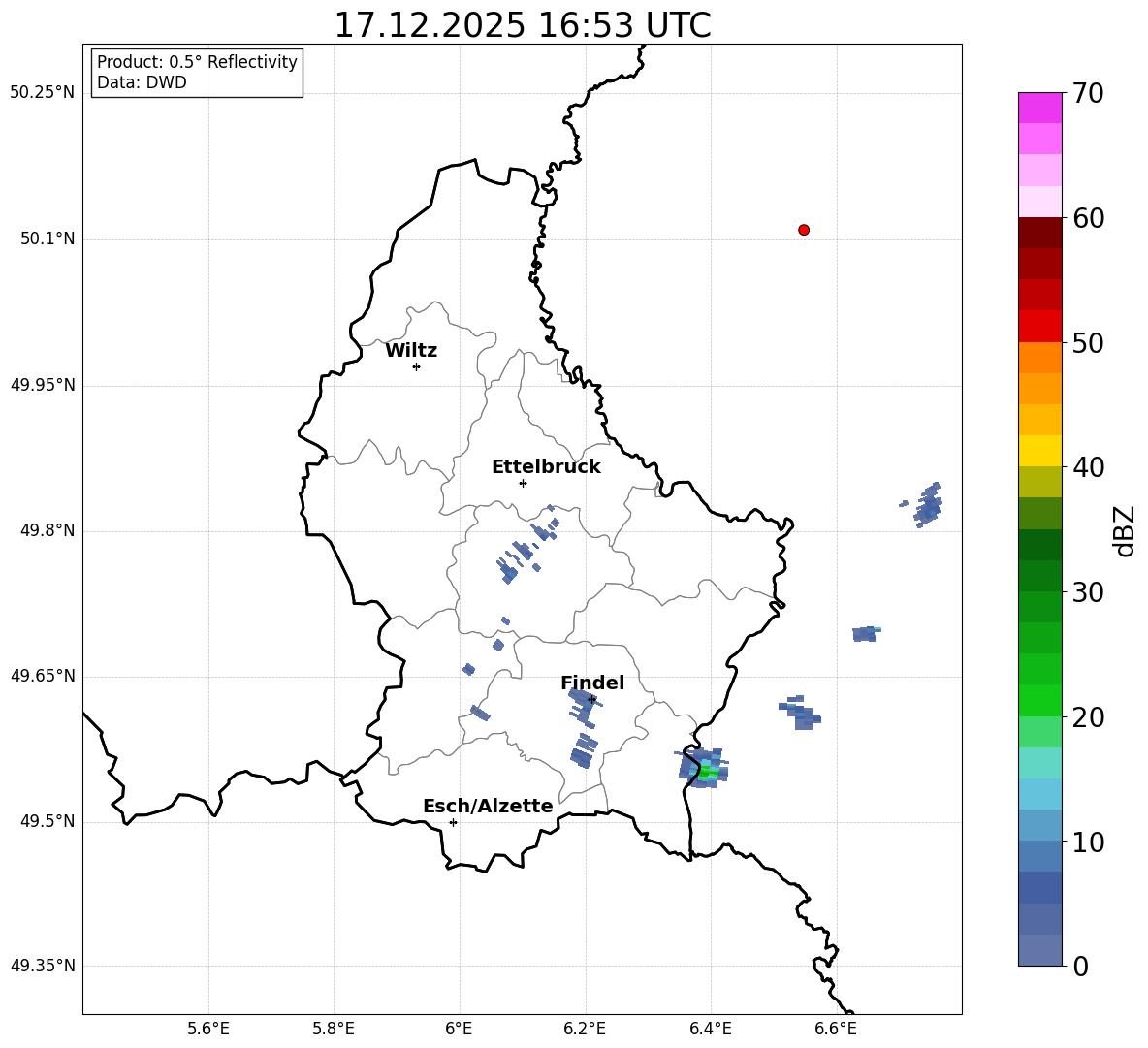Click the magenta 70 dBZ colorbar segment
This screenshot has width=1148, height=1048.
[x=1039, y=108]
